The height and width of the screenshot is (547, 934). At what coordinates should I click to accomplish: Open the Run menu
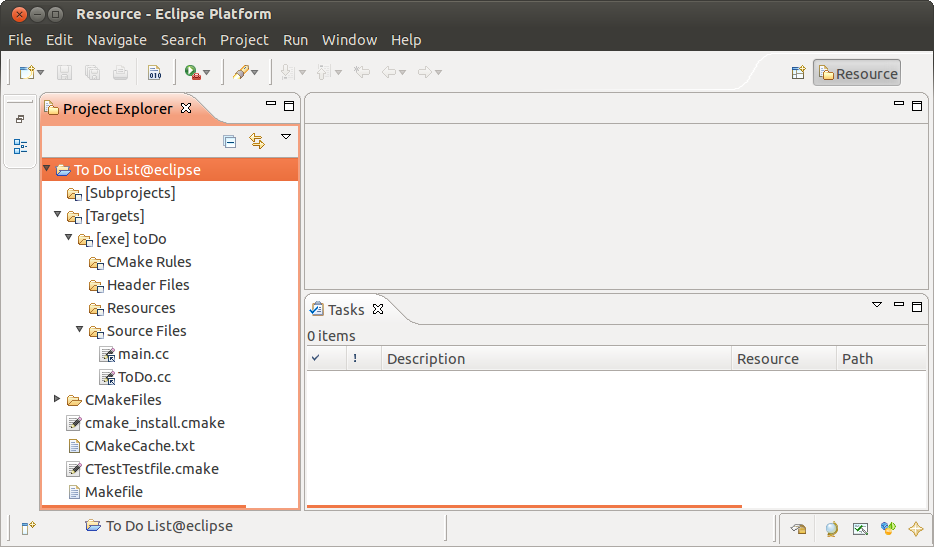pyautogui.click(x=295, y=40)
